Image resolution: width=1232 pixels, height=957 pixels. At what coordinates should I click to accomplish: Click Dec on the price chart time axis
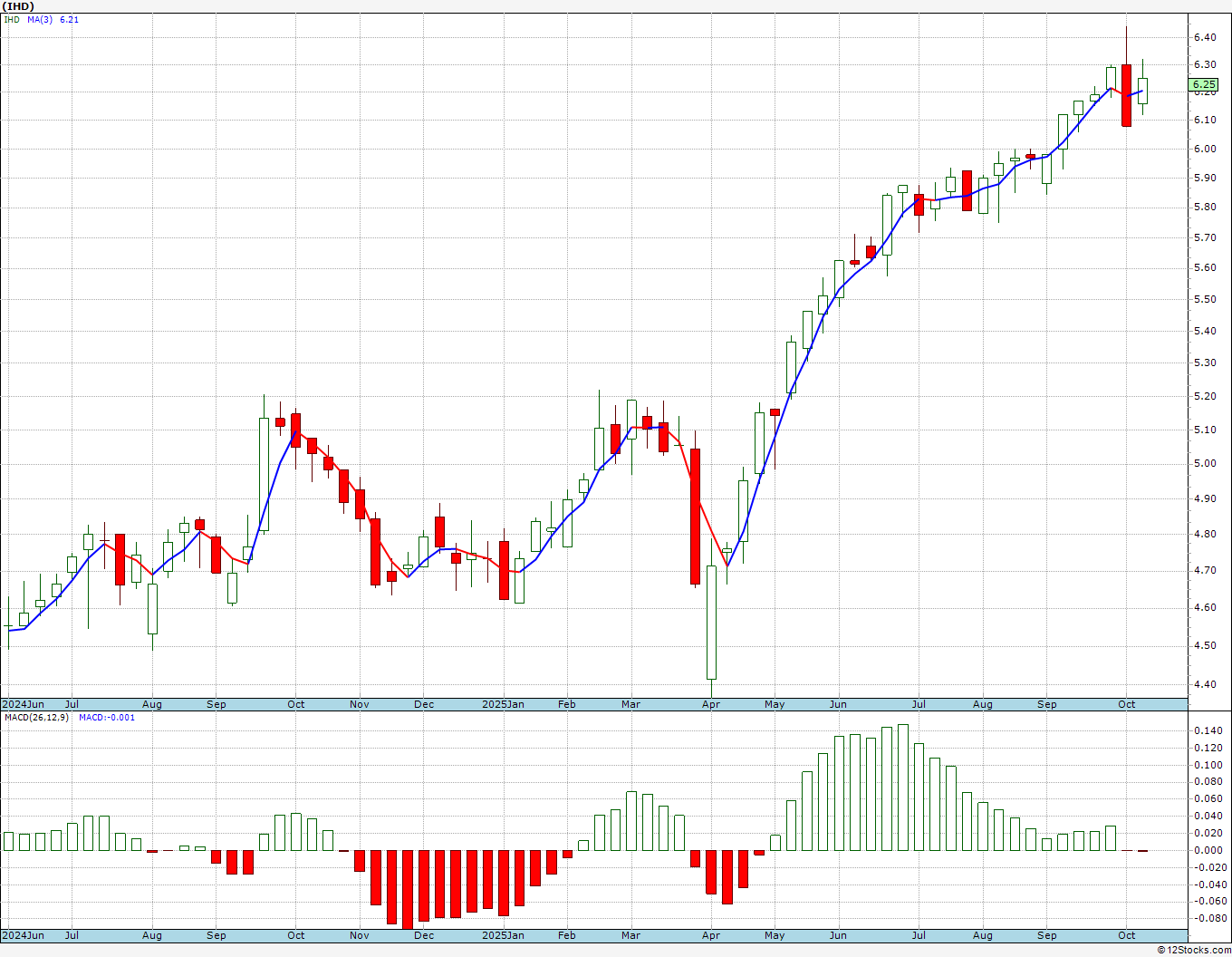424,704
